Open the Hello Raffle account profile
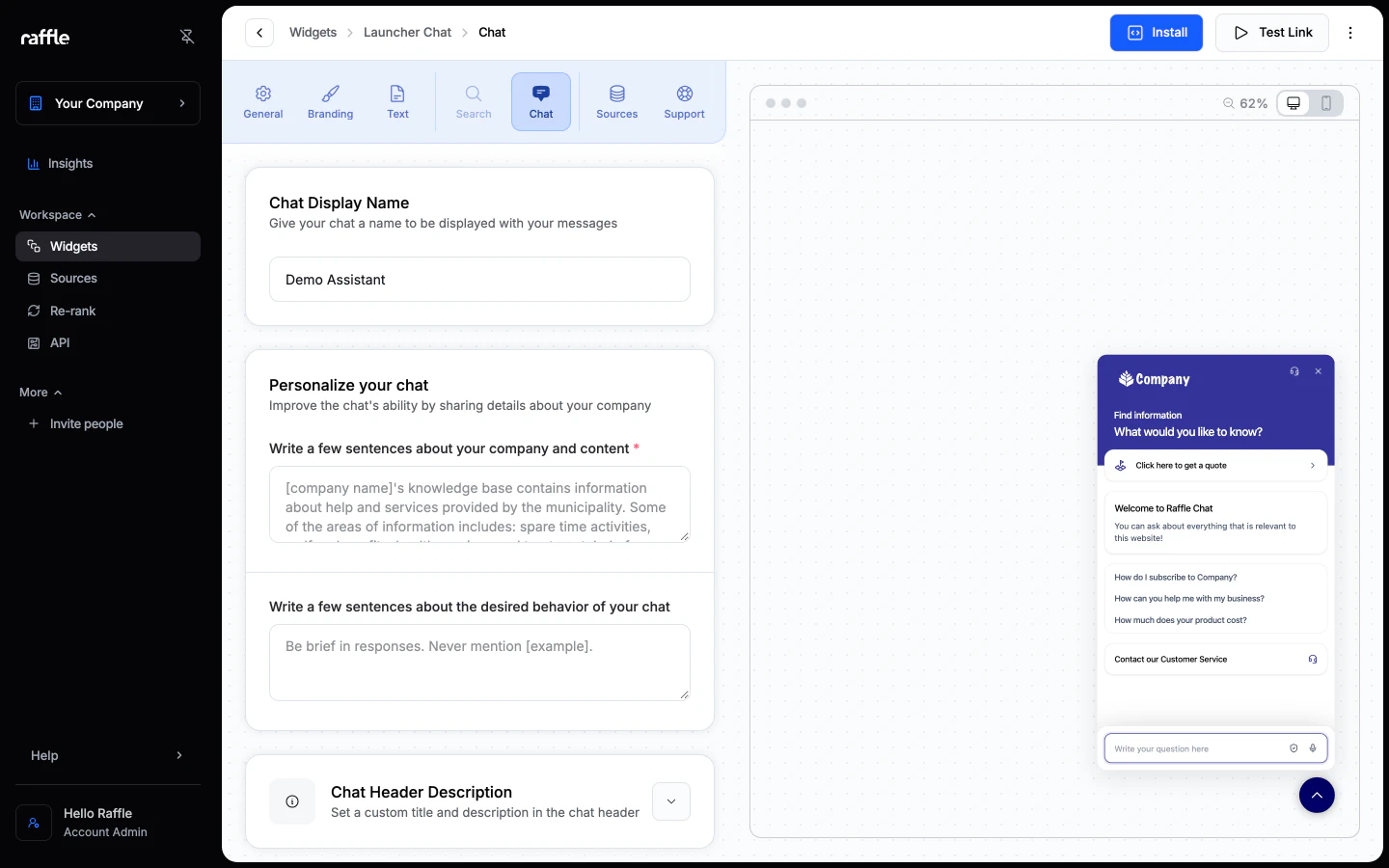Image resolution: width=1389 pixels, height=868 pixels. 108,823
